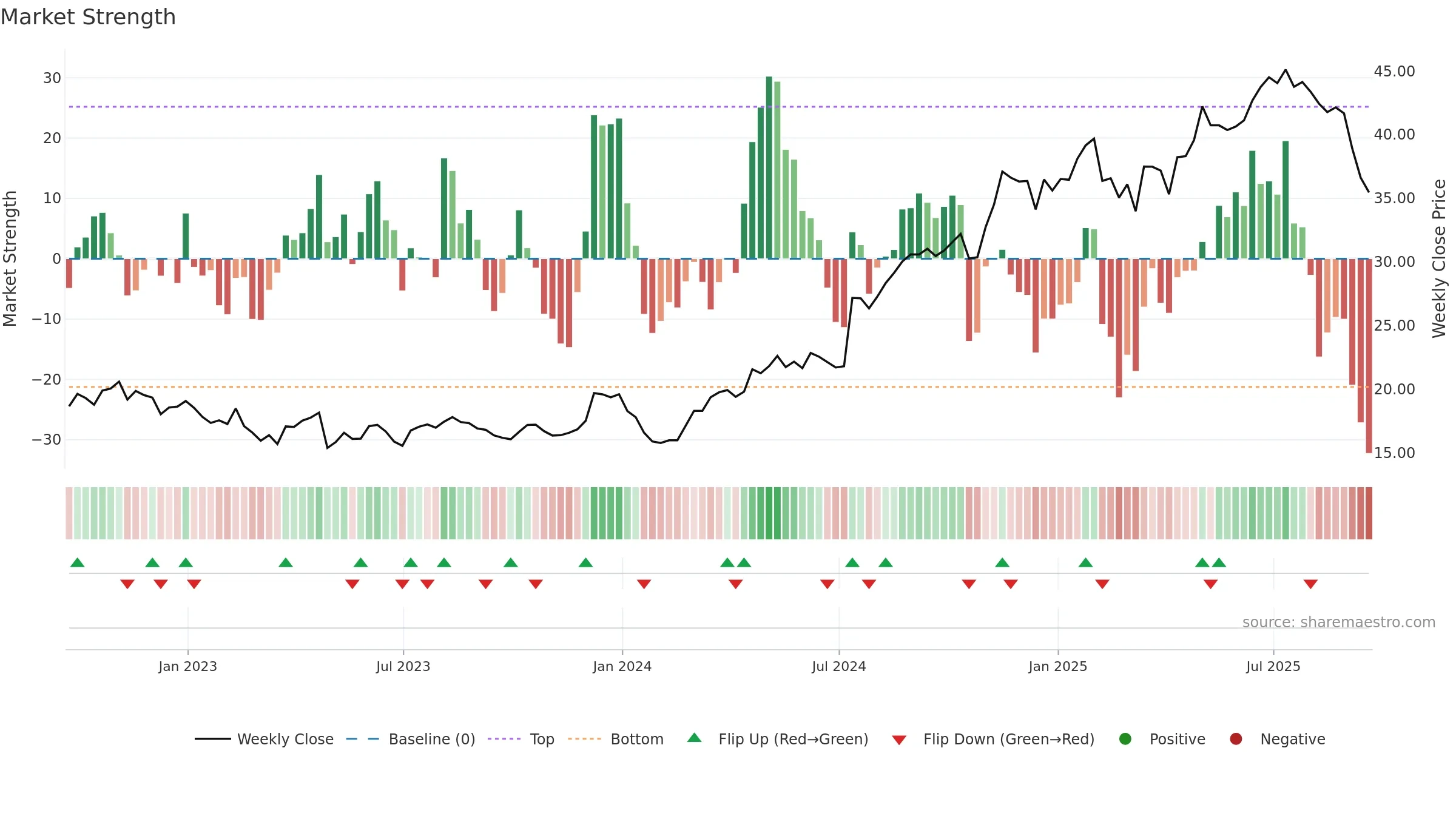Viewport: 1456px width, 819px height.
Task: Click the 40.00 price tick label
Action: pyautogui.click(x=1394, y=134)
